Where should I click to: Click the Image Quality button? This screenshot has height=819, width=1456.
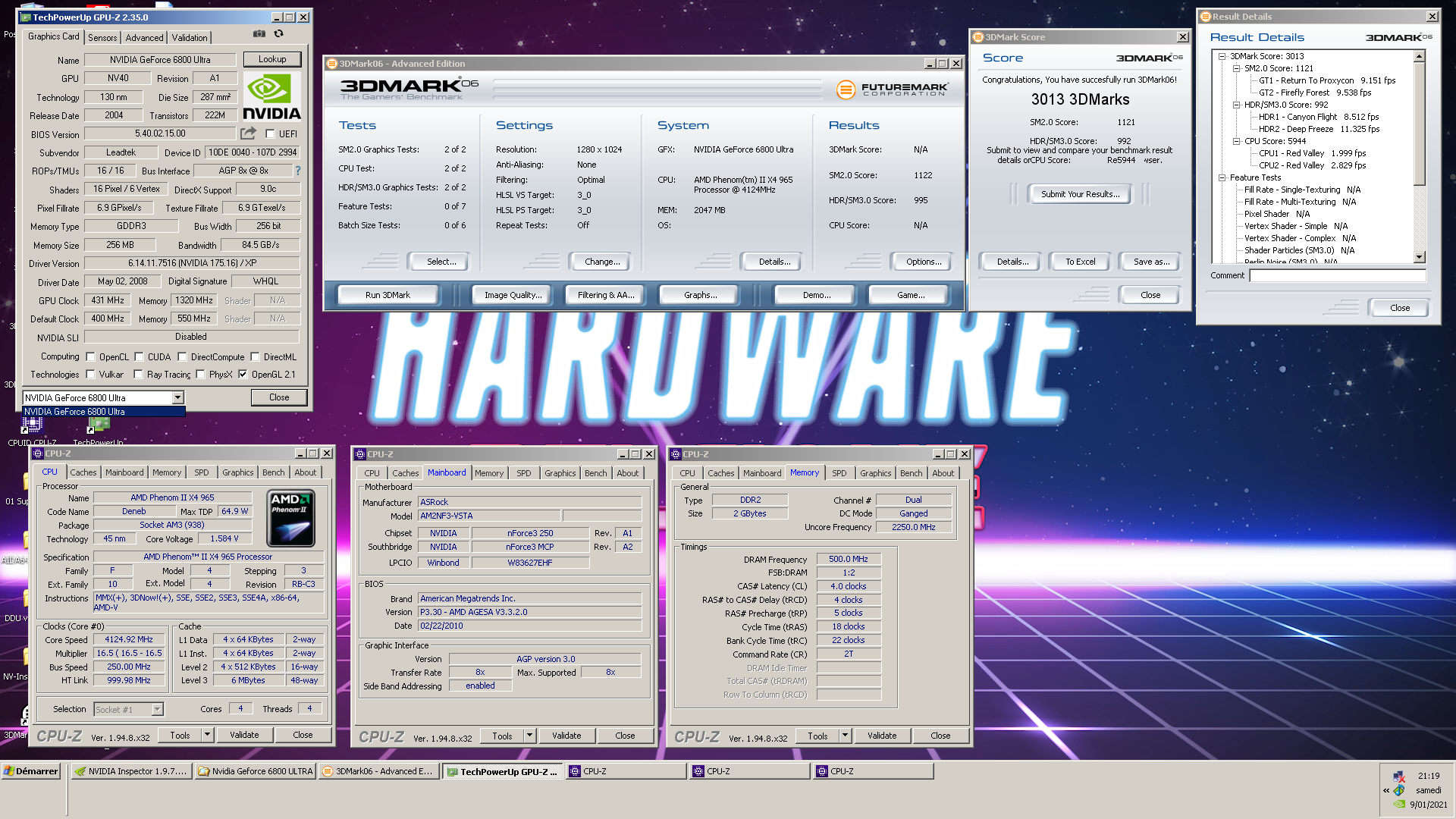coord(513,295)
